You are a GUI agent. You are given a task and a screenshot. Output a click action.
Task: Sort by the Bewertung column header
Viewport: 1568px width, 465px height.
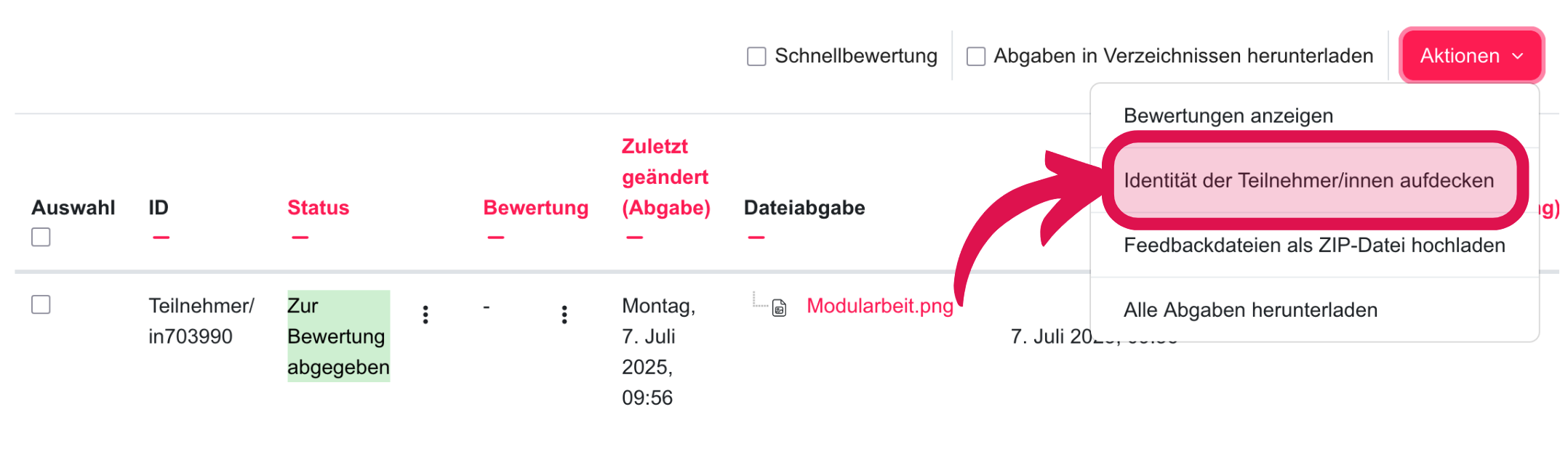pos(535,208)
